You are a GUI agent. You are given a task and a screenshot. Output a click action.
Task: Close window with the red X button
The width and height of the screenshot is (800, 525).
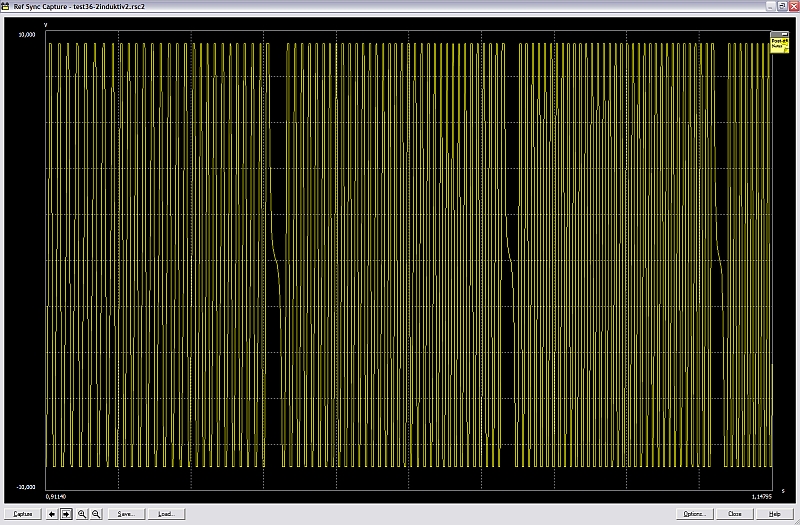coord(794,6)
